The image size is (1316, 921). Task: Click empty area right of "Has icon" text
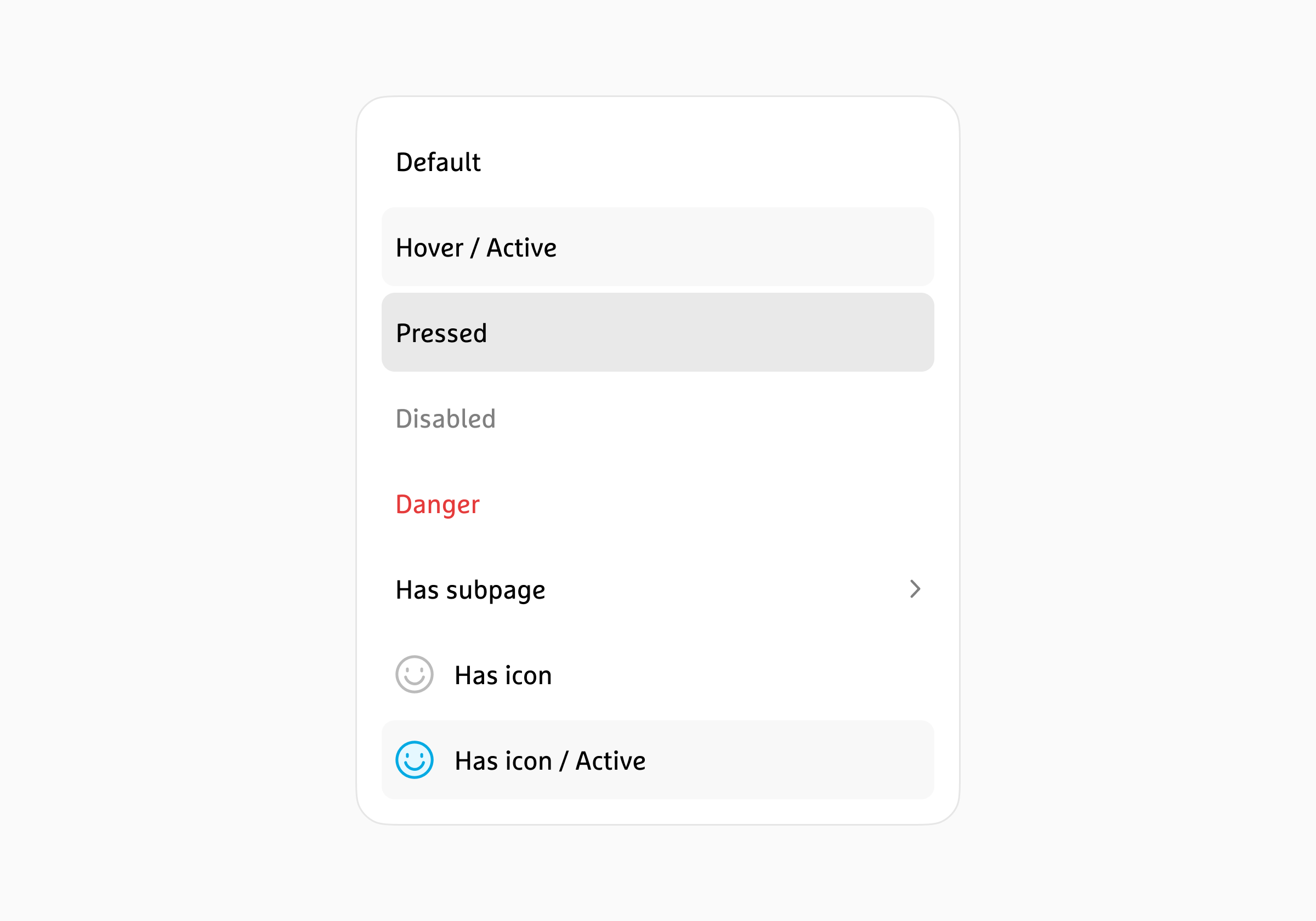tap(745, 674)
